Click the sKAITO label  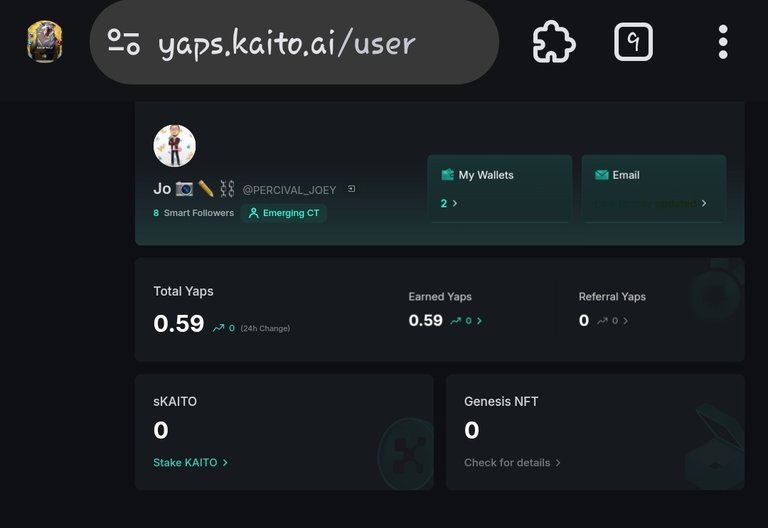tap(175, 401)
